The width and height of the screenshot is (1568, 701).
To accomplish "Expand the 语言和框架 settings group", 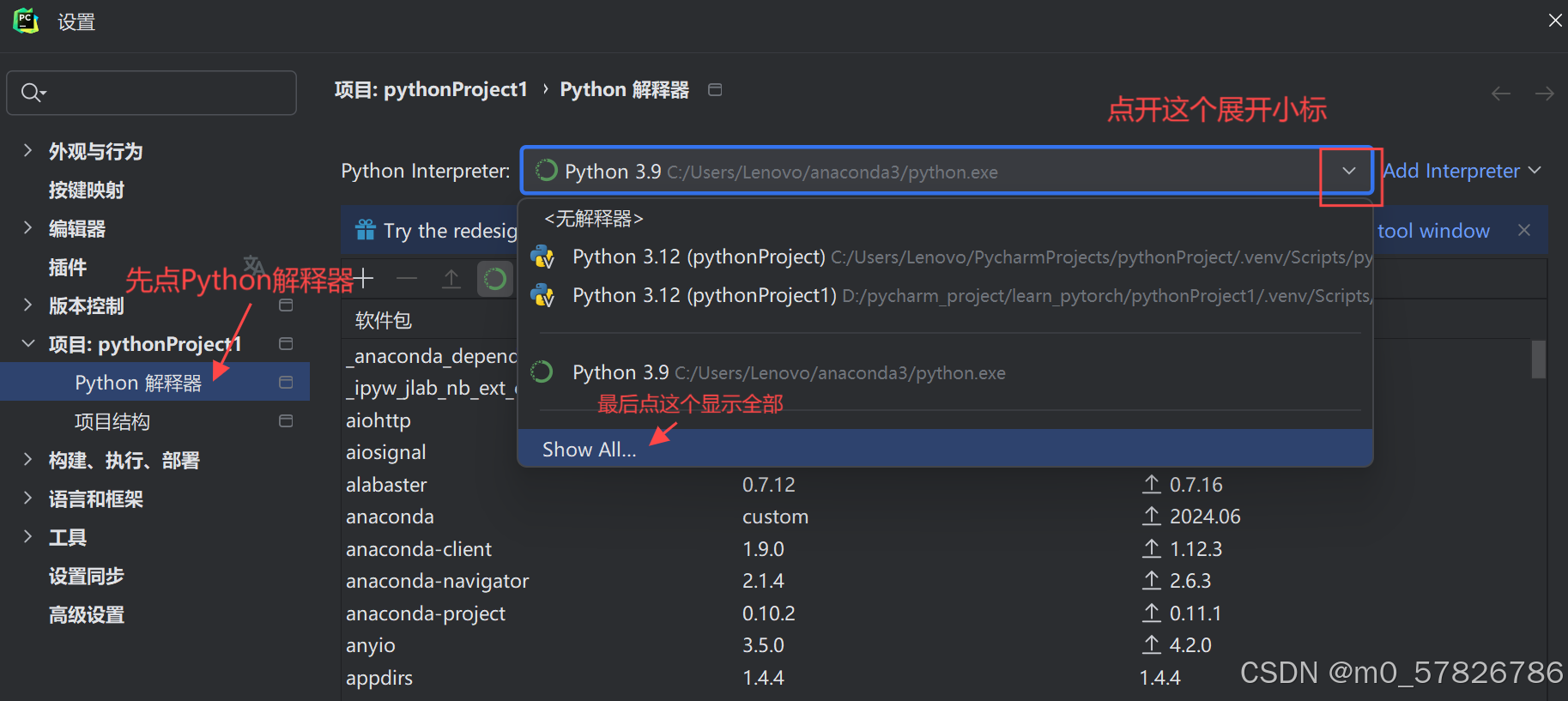I will 27,499.
